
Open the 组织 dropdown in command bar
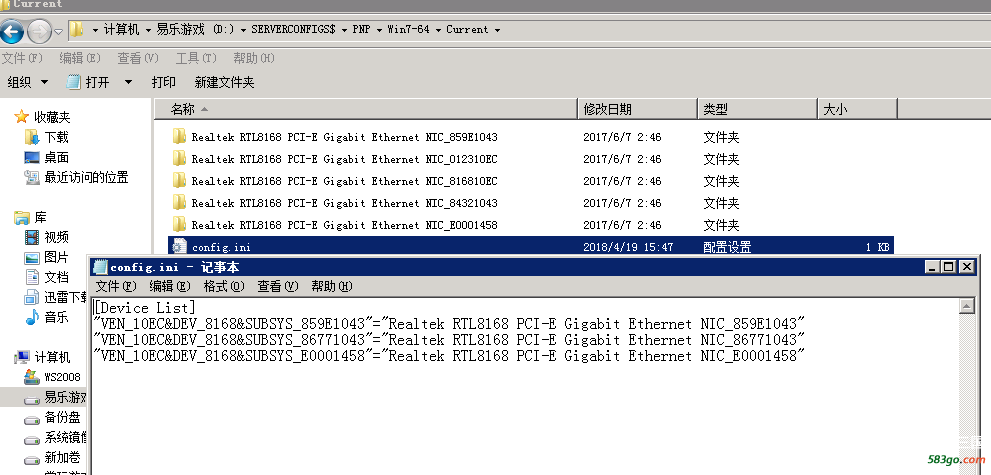pyautogui.click(x=28, y=82)
